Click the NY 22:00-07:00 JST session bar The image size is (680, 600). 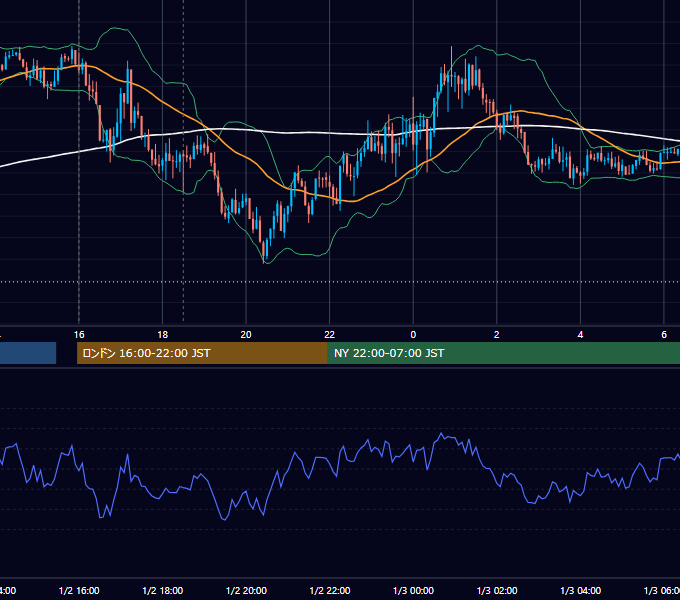coord(504,353)
